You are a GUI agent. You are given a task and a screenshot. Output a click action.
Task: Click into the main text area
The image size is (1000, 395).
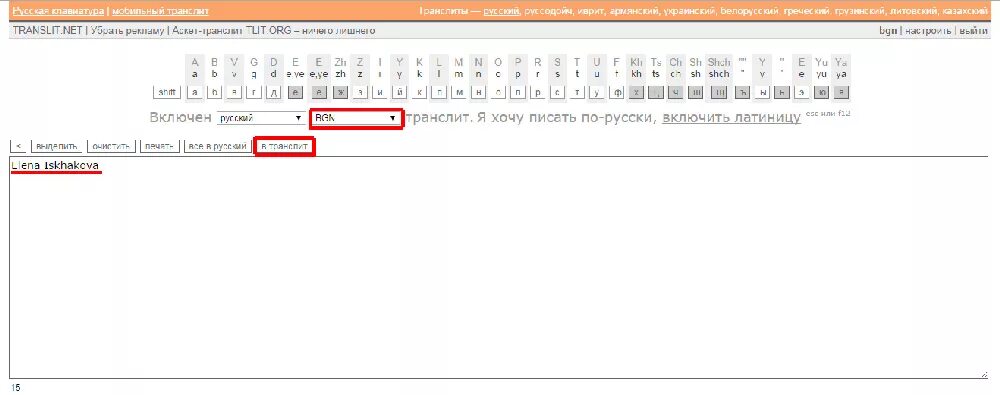click(x=500, y=268)
